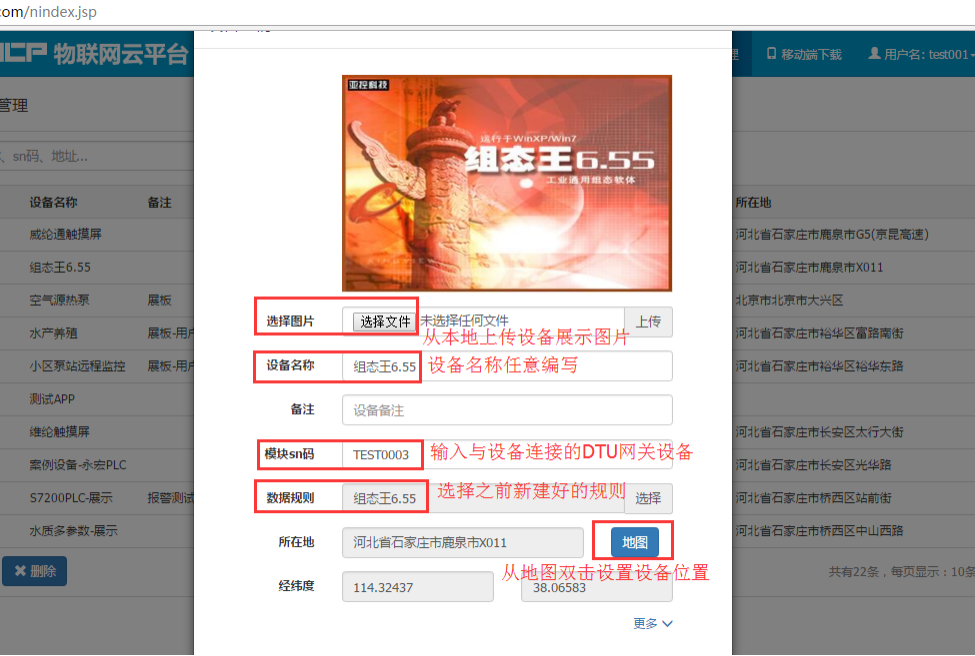Image resolution: width=975 pixels, height=656 pixels.
Task: Click the 选择 button for 数据规则
Action: point(648,498)
